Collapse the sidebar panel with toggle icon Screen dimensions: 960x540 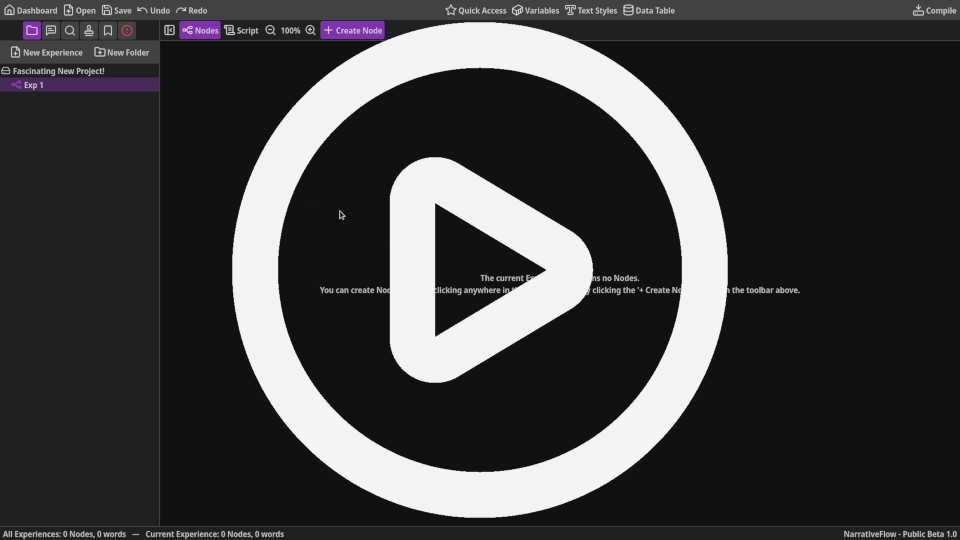170,31
